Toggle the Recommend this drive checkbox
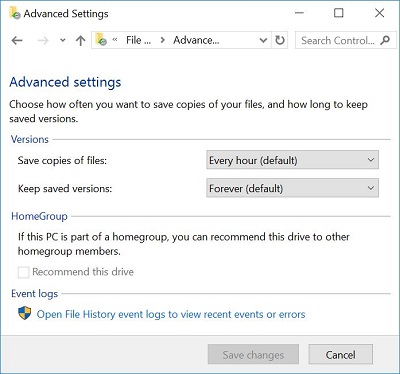 (23, 272)
